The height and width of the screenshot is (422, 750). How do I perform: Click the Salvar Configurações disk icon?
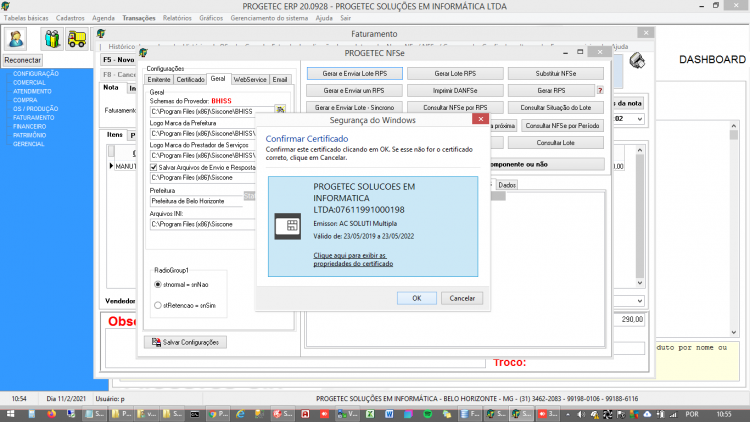tap(156, 342)
